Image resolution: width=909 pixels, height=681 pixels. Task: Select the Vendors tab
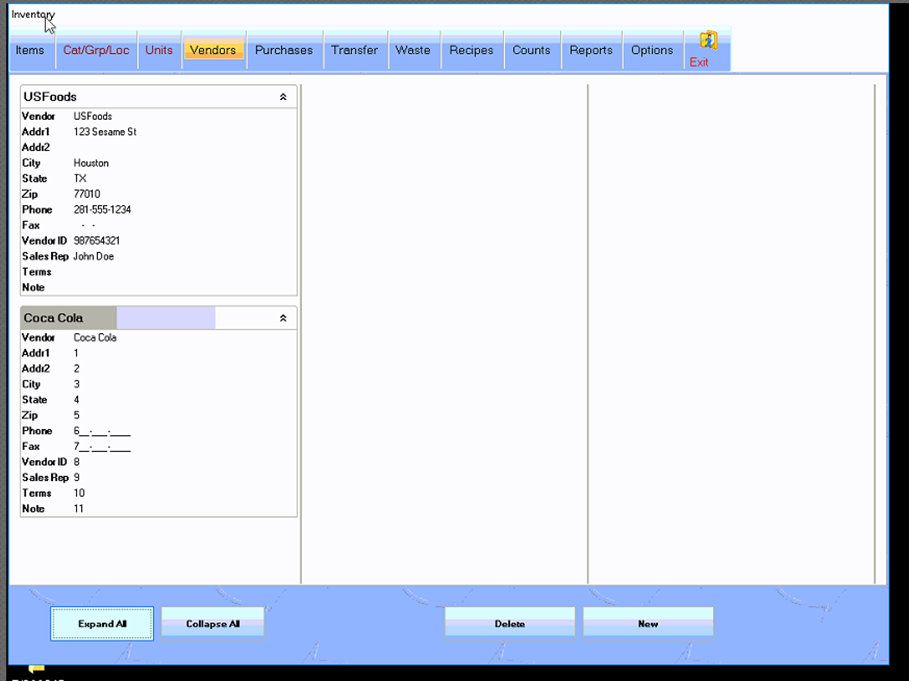coord(213,50)
